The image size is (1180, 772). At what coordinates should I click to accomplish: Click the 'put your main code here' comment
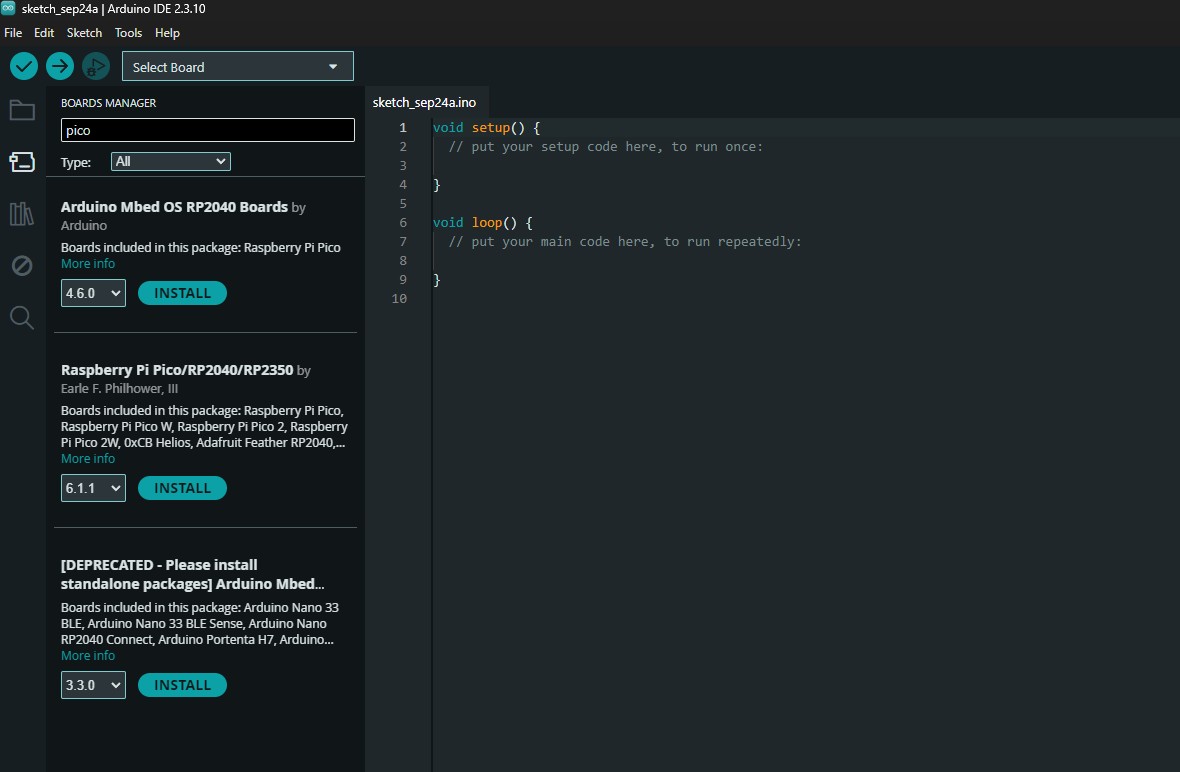(625, 242)
